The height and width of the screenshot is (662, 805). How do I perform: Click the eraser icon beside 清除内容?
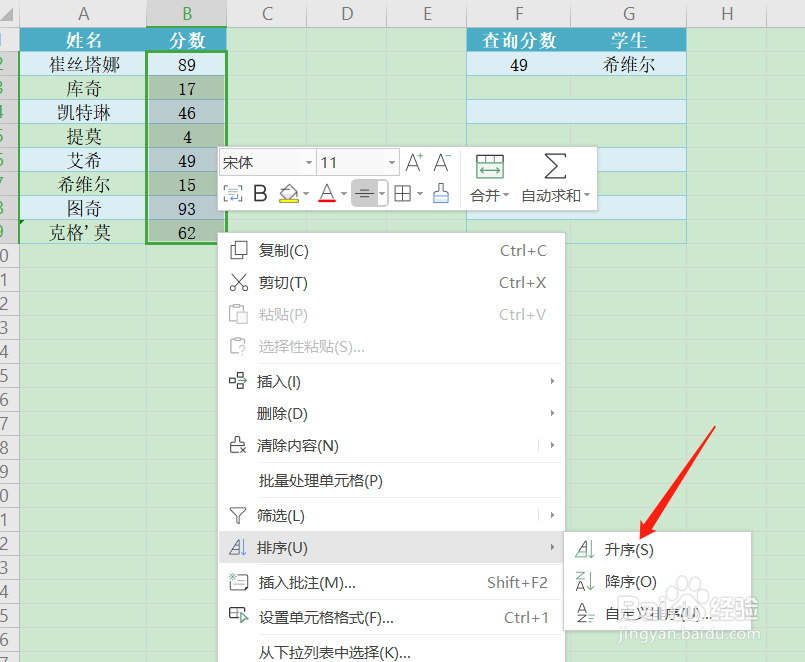click(238, 445)
